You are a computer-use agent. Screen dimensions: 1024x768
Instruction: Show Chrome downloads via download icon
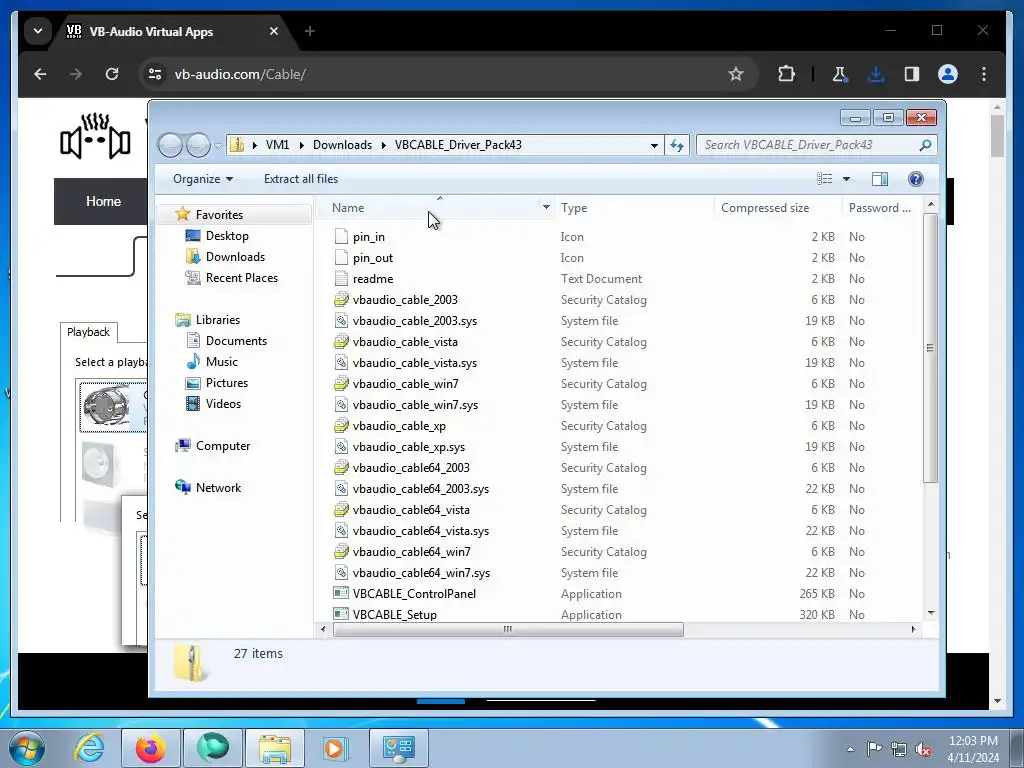point(876,74)
